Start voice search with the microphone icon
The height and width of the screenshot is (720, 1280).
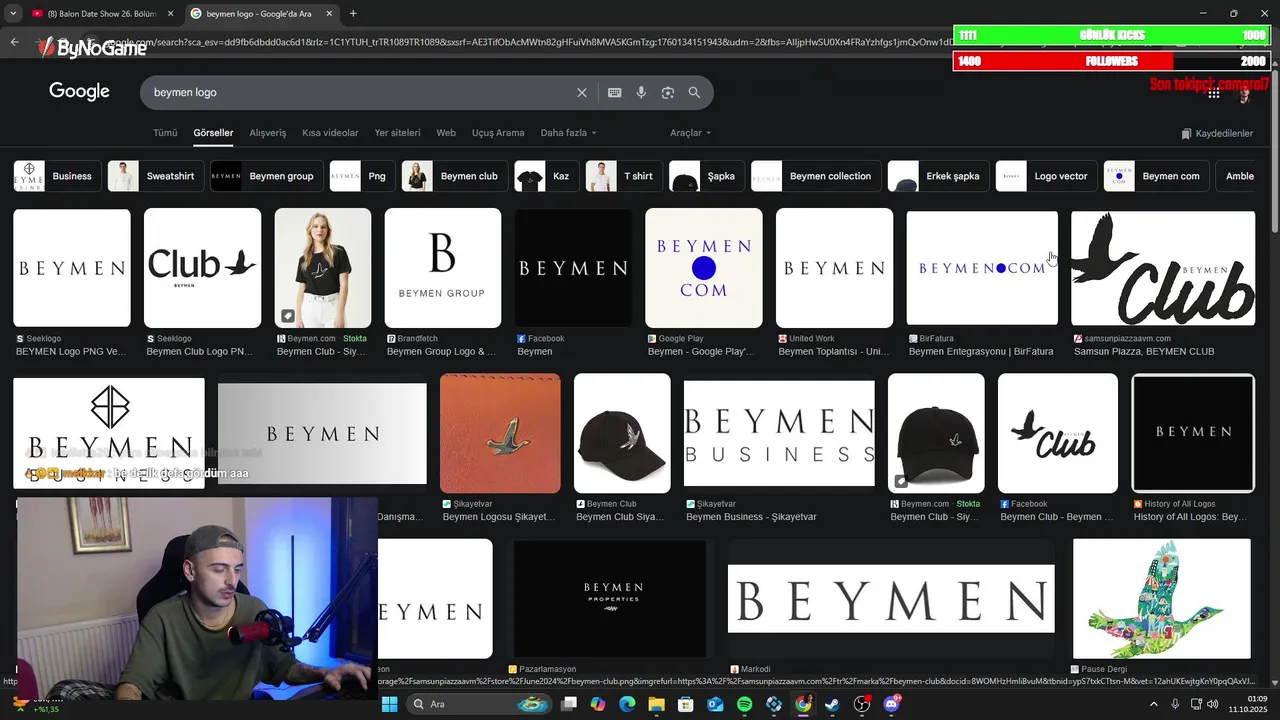[x=641, y=92]
